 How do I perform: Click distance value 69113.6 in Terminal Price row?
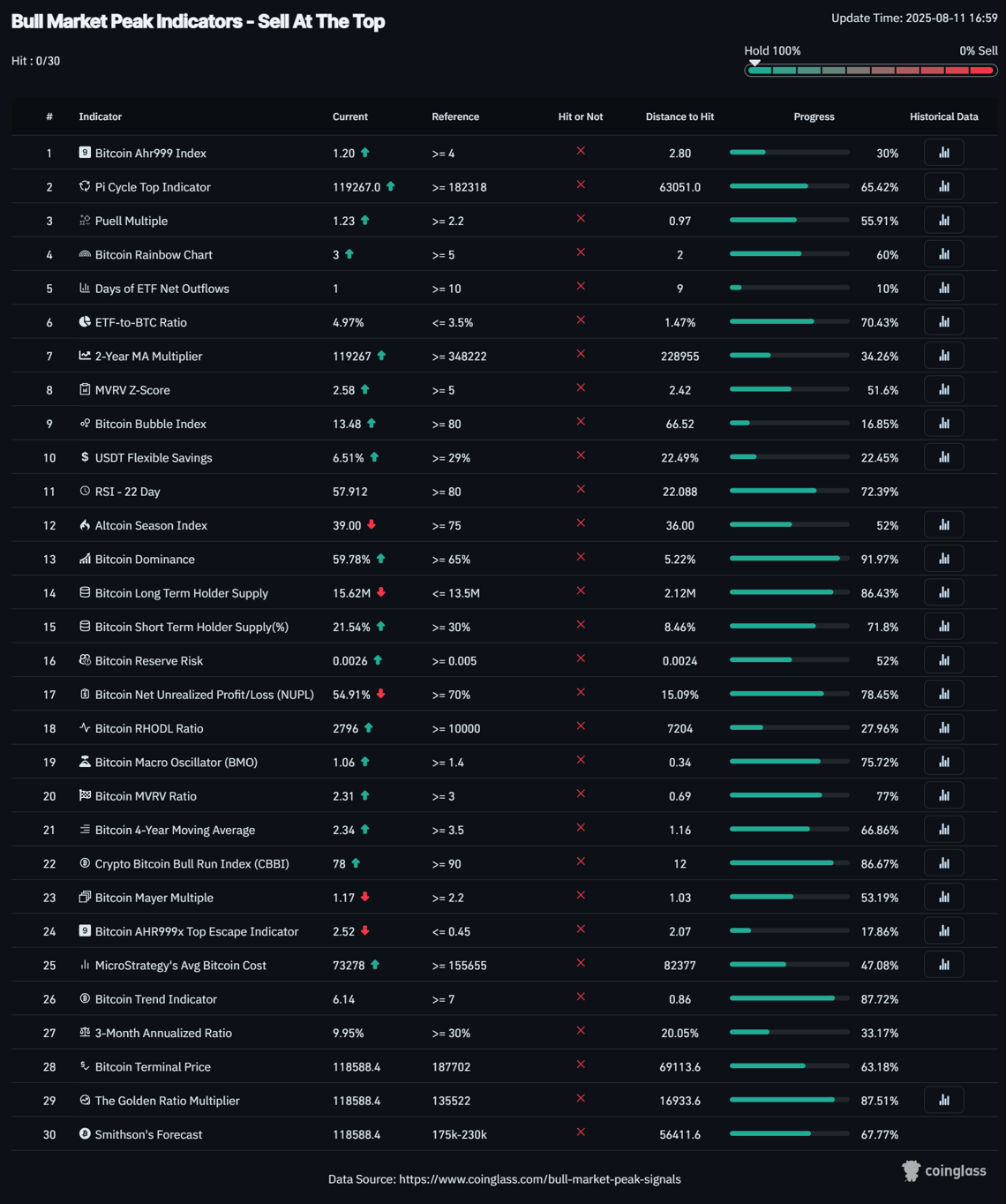(x=679, y=1067)
